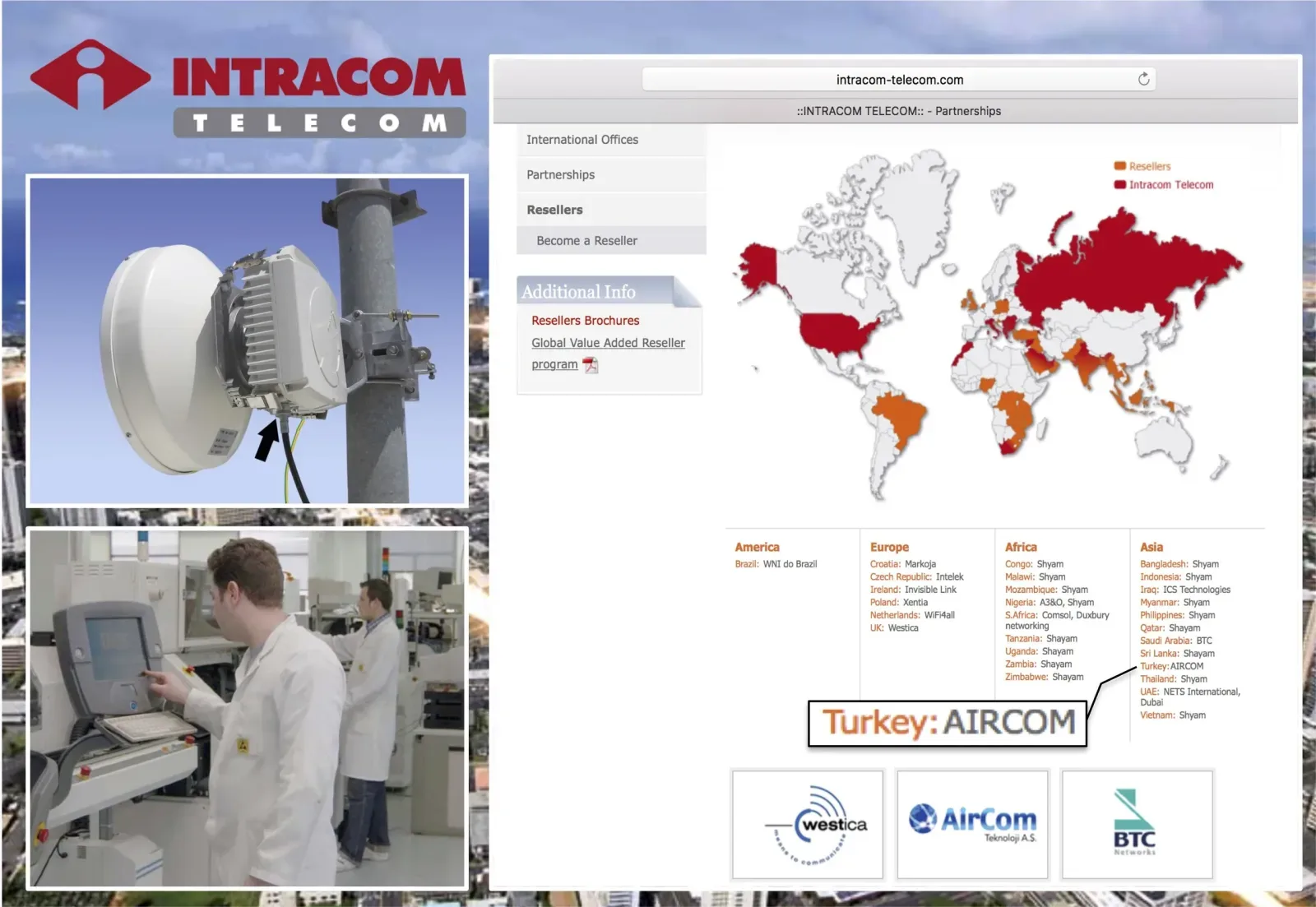Click the Africa region heading
The height and width of the screenshot is (907, 1316).
1021,547
